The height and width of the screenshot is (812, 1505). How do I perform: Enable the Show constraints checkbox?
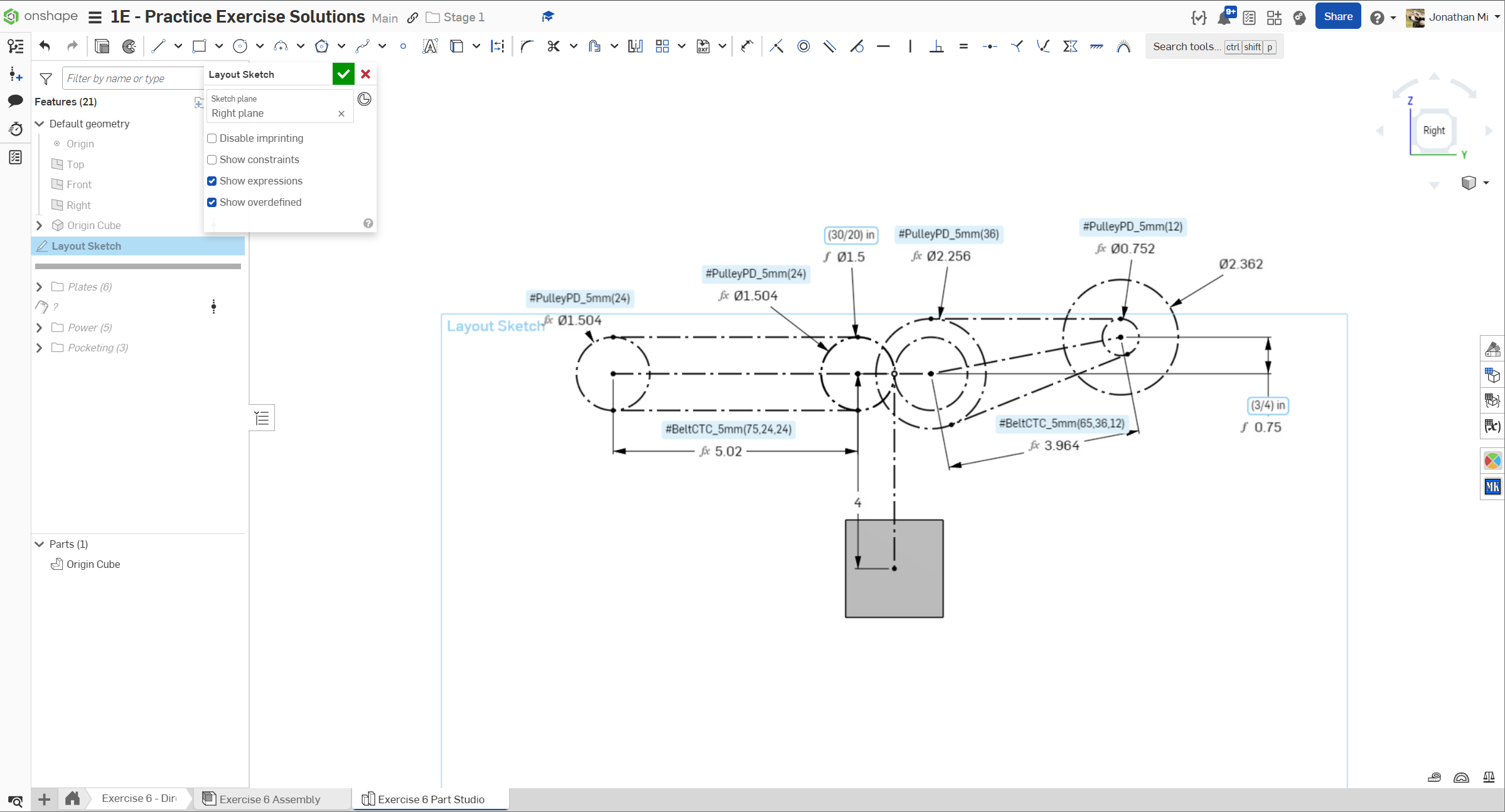(212, 160)
